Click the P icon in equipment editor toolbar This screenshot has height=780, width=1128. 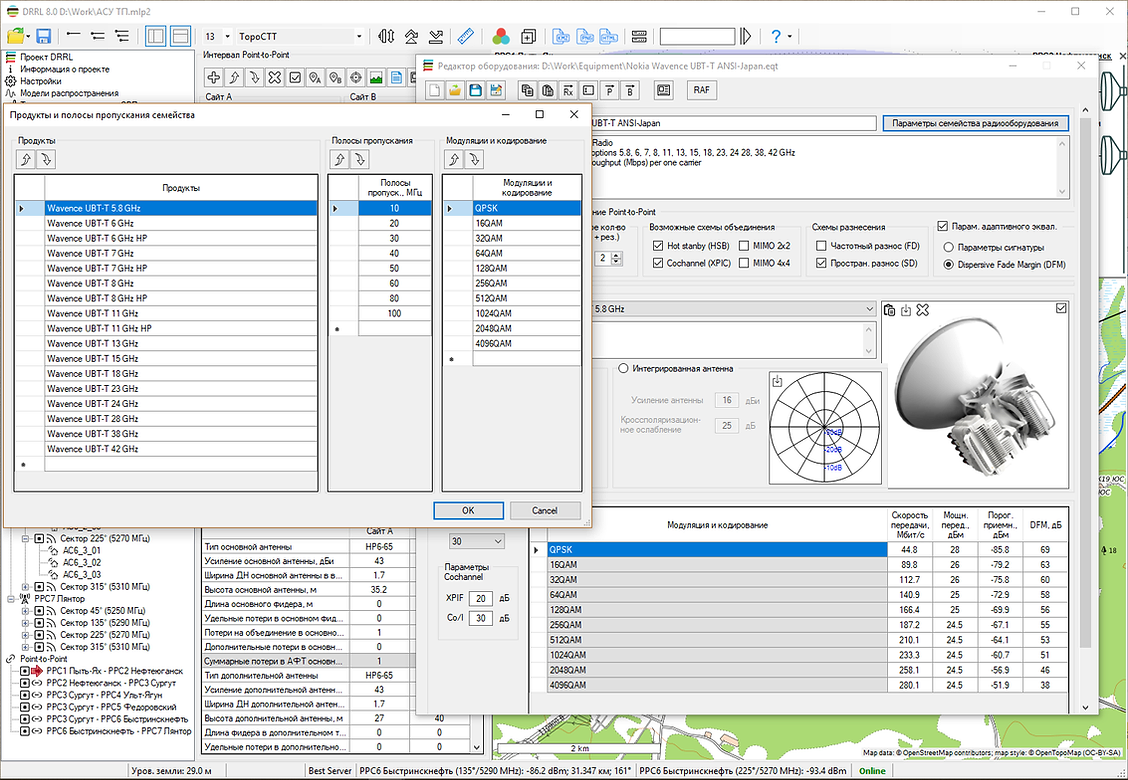610,90
